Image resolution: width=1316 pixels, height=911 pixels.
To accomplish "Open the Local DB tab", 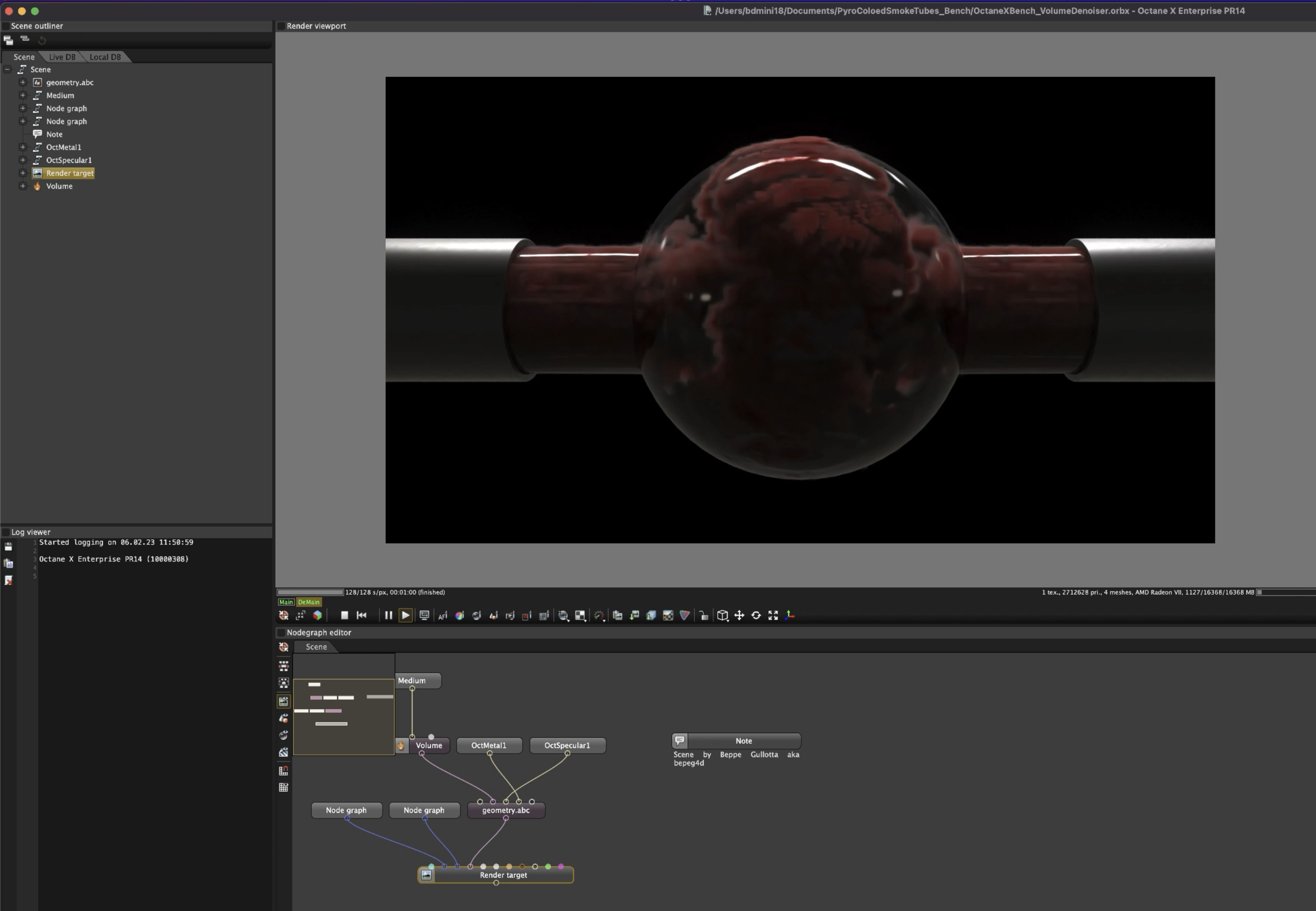I will click(105, 57).
